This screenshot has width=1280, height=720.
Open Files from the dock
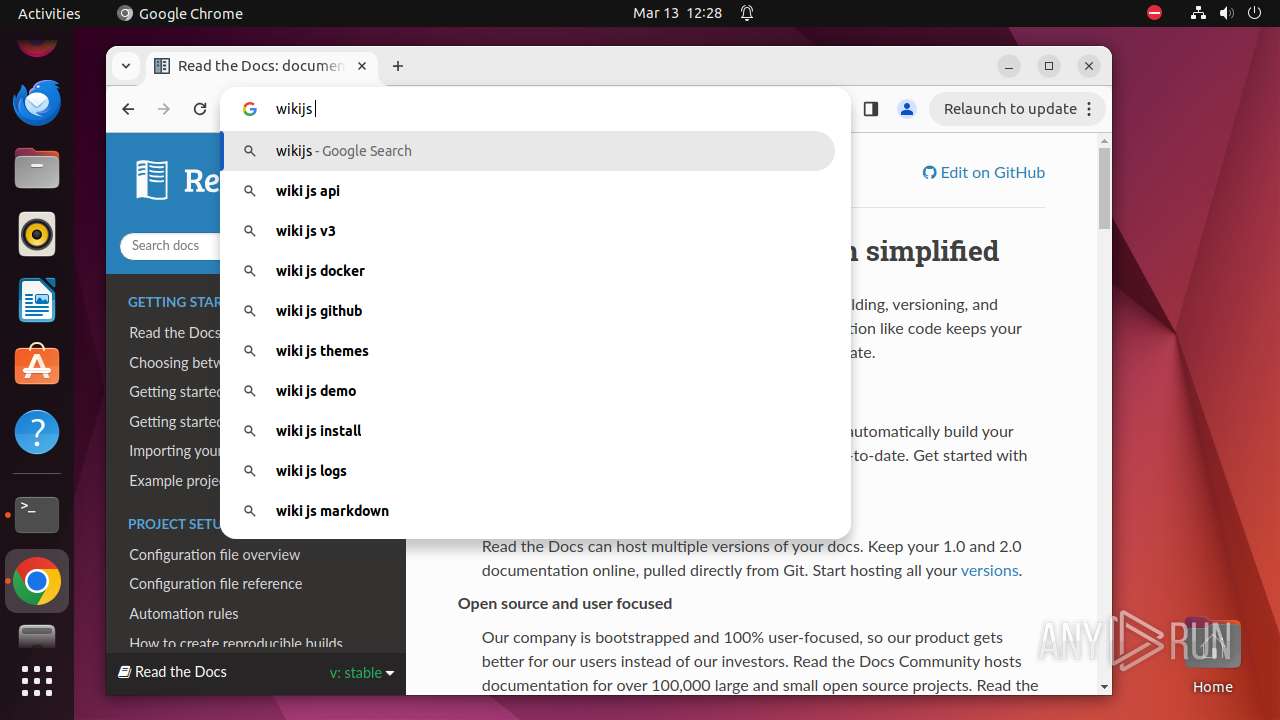coord(37,168)
